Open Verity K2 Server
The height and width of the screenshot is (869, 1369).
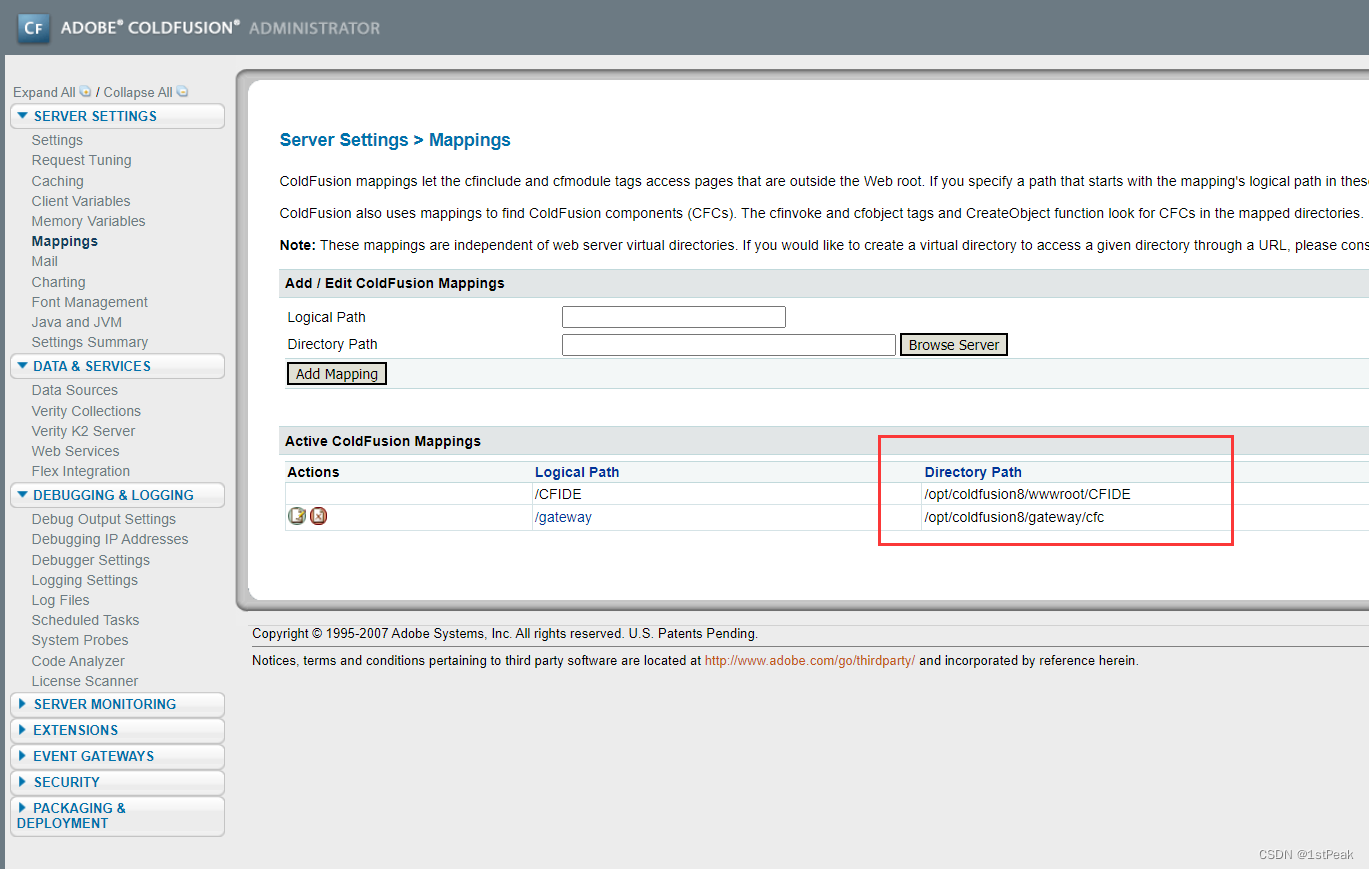pos(83,431)
